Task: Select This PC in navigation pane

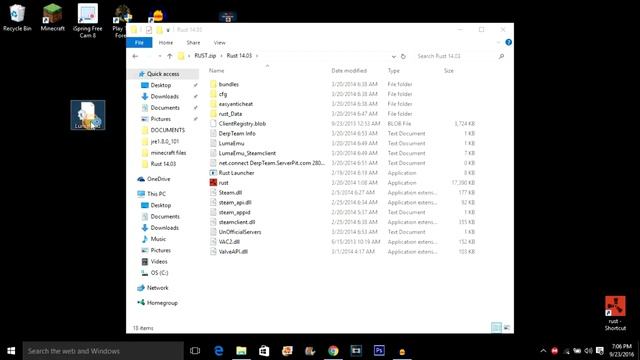Action: (156, 194)
